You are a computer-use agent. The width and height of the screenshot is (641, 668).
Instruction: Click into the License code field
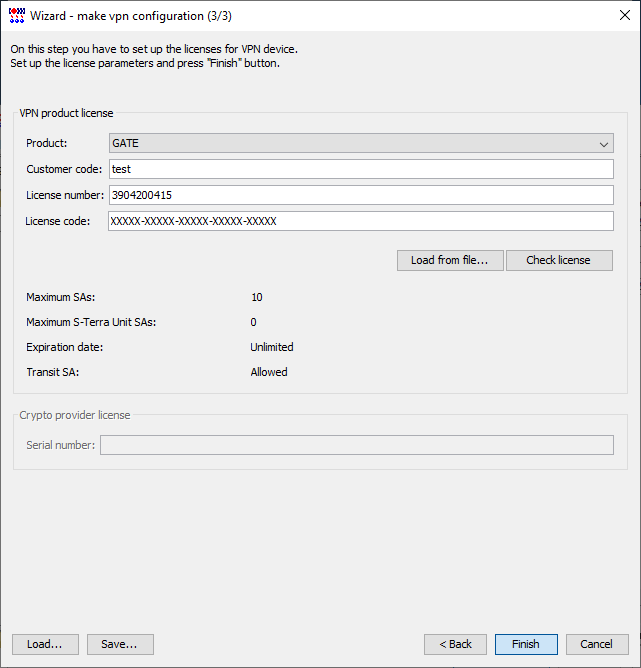[x=361, y=221]
